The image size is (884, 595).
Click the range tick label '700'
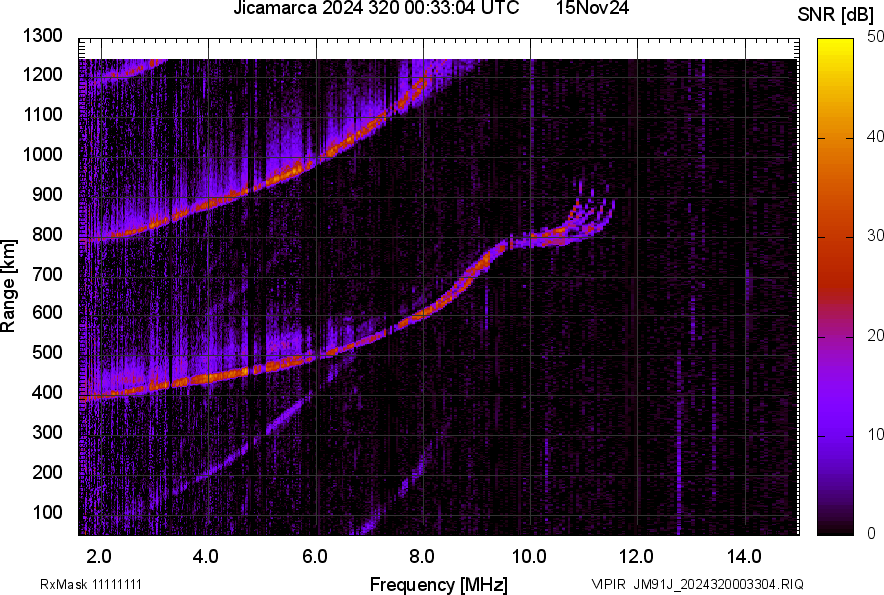pyautogui.click(x=47, y=274)
